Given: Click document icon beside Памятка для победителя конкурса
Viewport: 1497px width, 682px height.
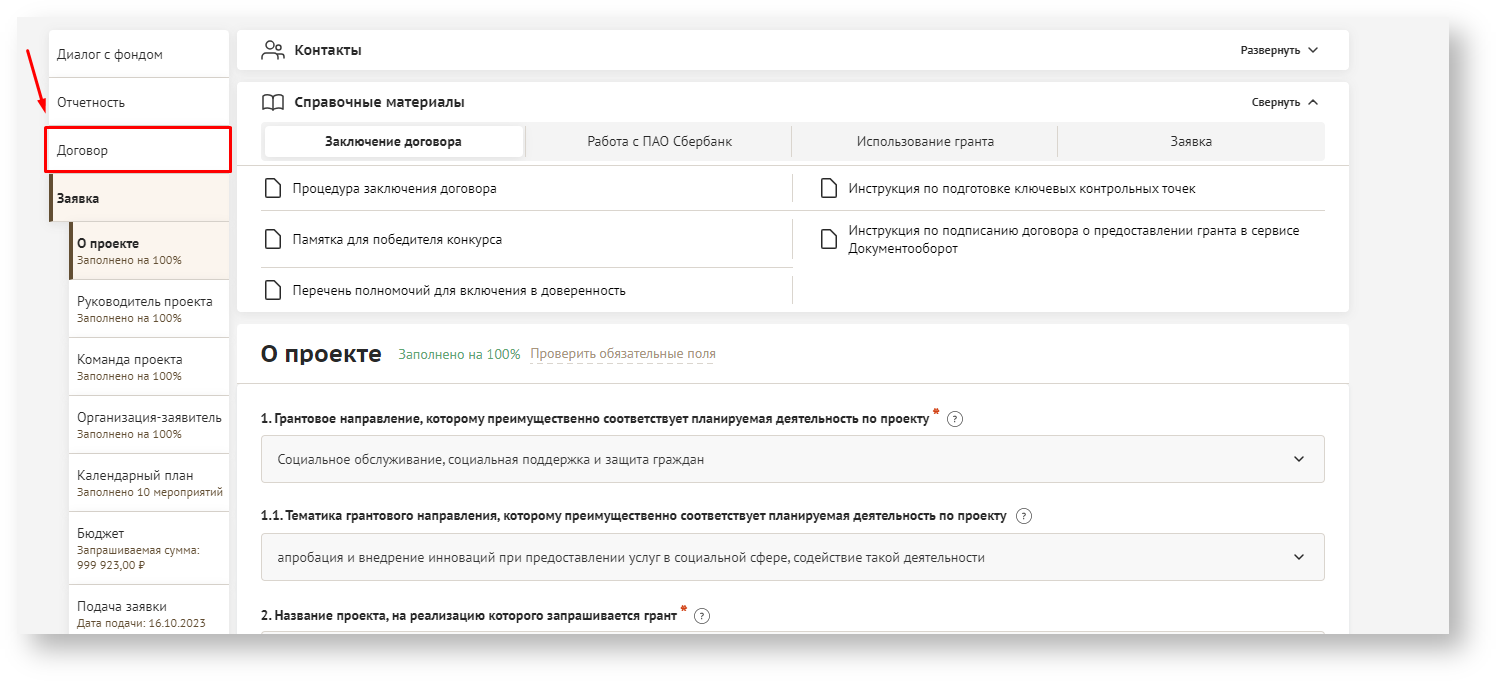Looking at the screenshot, I should [272, 239].
